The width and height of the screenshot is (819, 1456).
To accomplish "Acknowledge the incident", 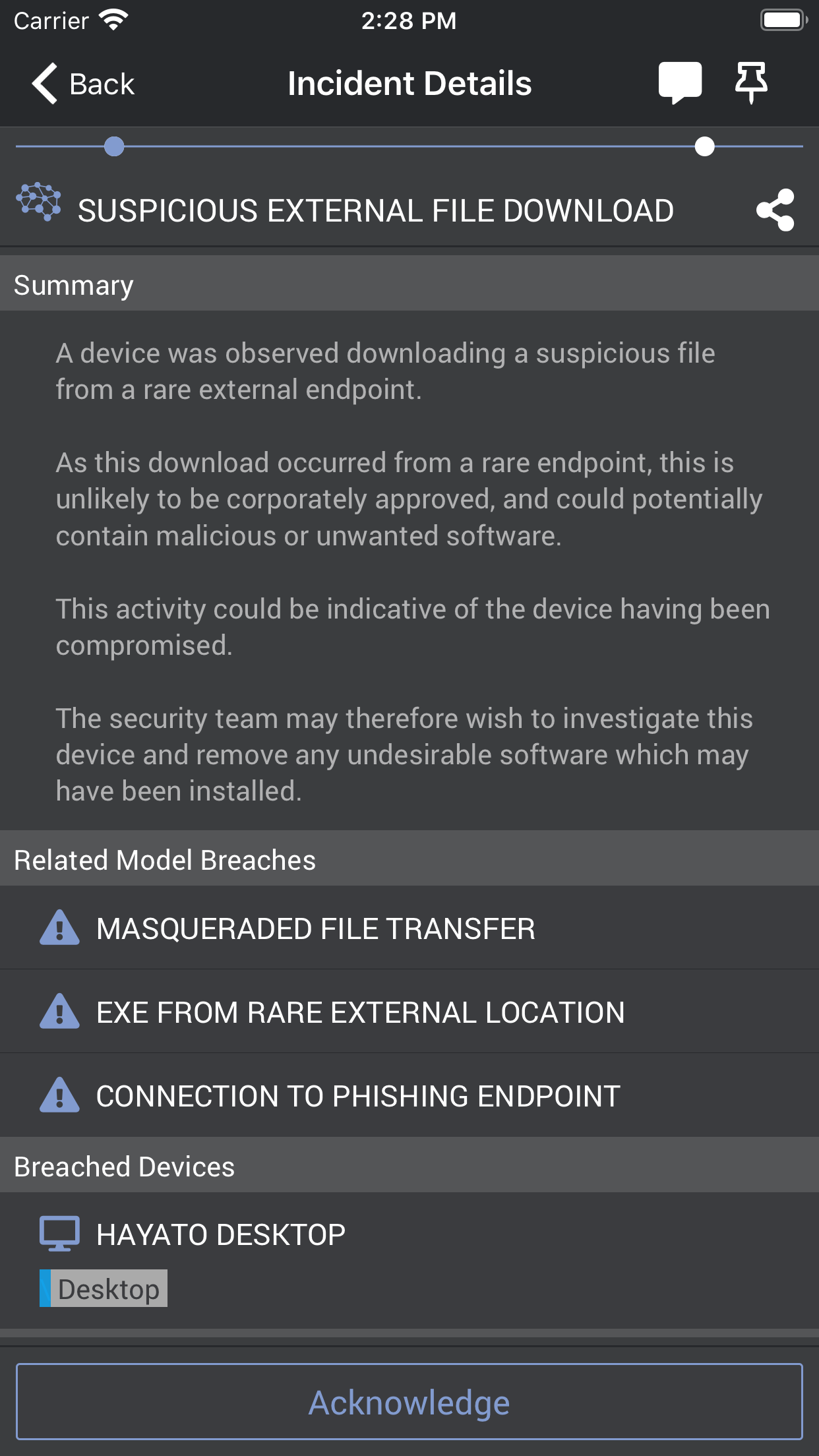I will coord(409,1402).
